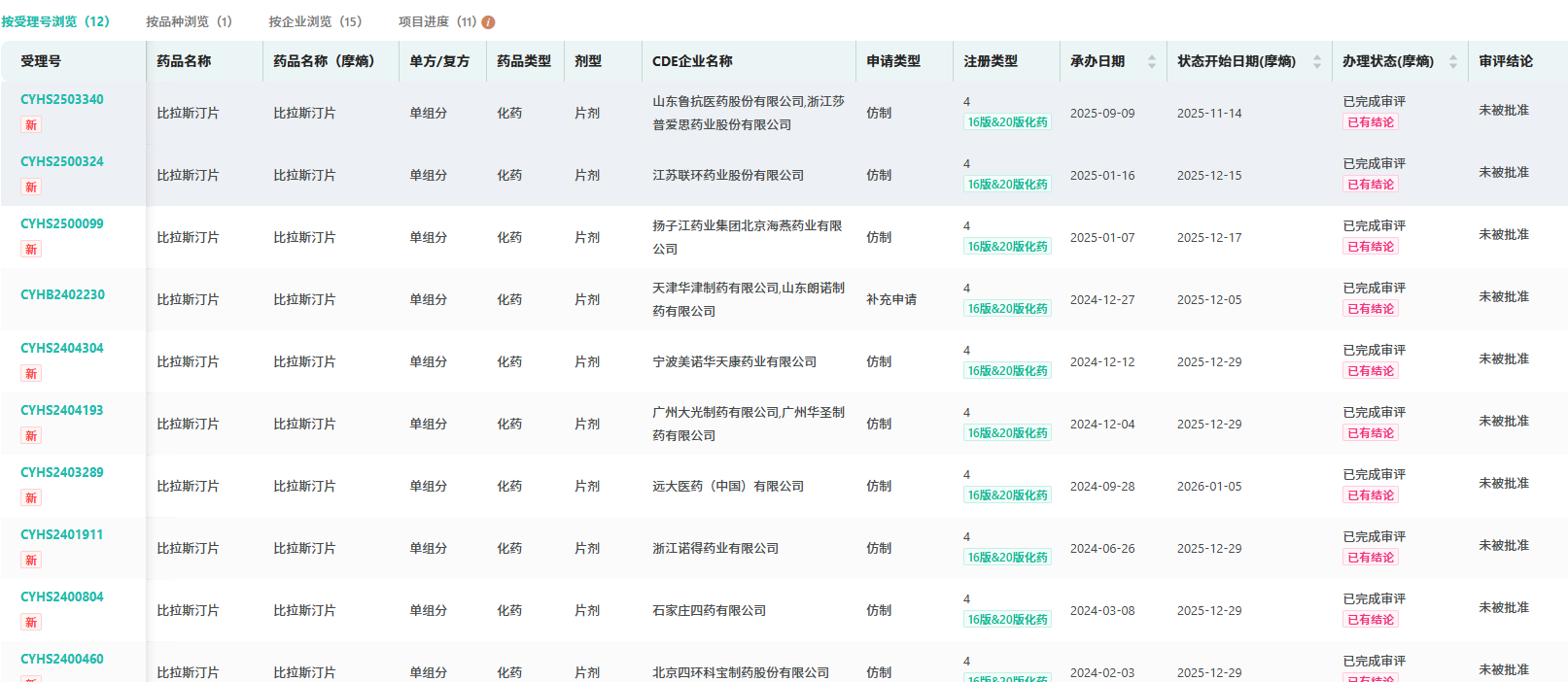Click 16版&20版化药 tag in CYHS2404193 row

[x=1007, y=433]
